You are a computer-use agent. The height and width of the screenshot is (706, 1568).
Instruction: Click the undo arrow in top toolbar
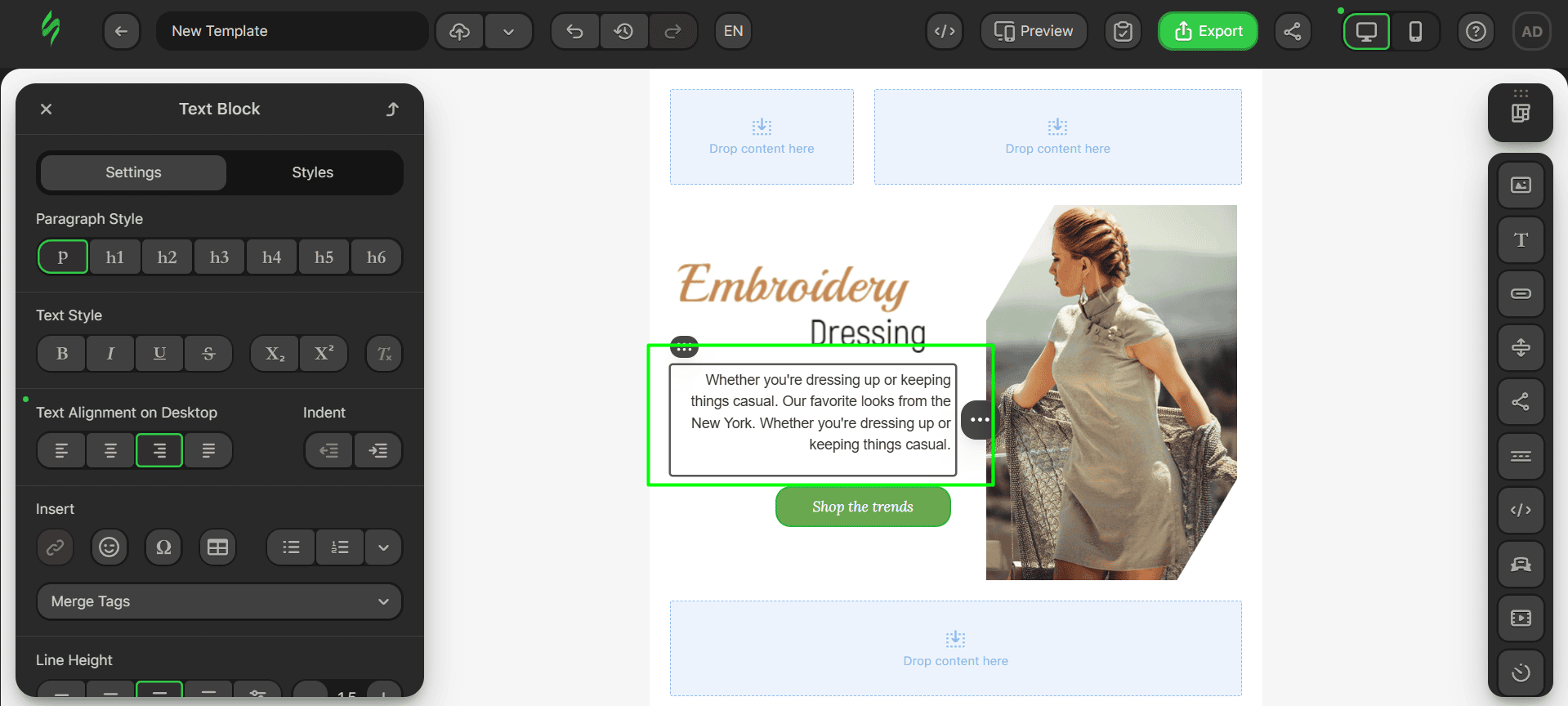[x=574, y=31]
